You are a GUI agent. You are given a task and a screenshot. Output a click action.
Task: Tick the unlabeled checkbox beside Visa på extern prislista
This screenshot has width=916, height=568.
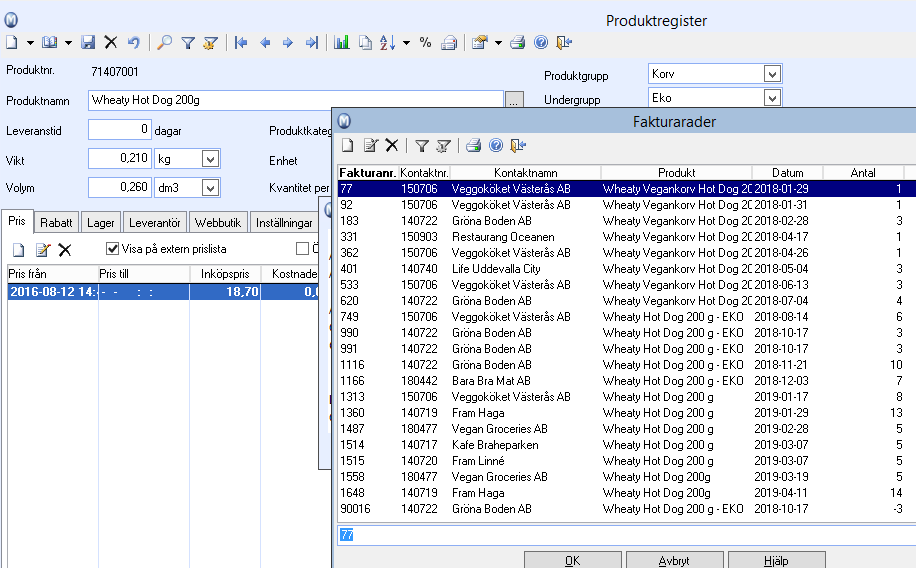coord(302,249)
